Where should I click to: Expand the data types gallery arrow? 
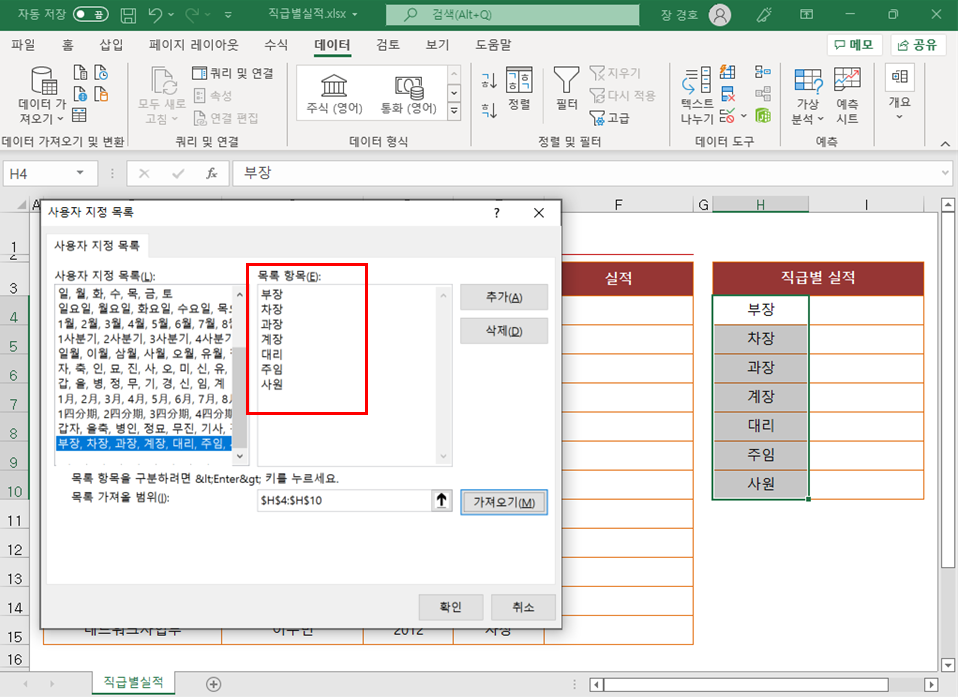pyautogui.click(x=454, y=111)
